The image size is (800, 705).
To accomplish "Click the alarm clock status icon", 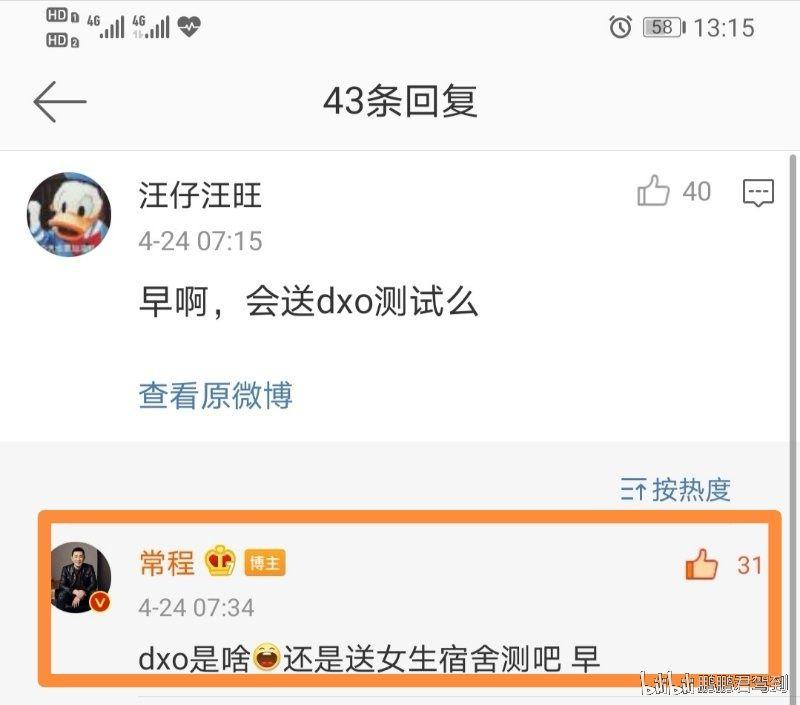I will coord(620,27).
